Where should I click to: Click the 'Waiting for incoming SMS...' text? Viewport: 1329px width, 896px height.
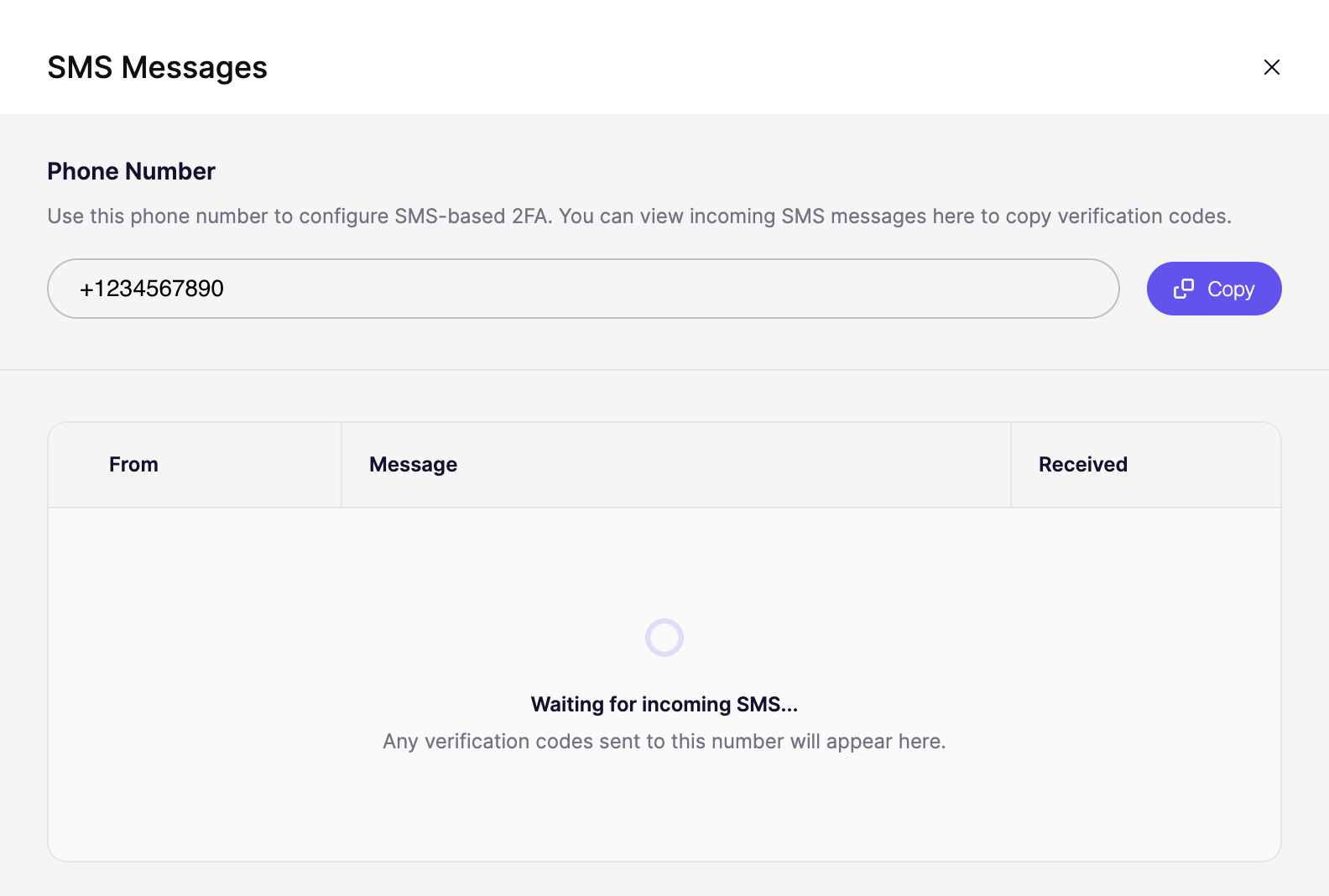click(664, 705)
